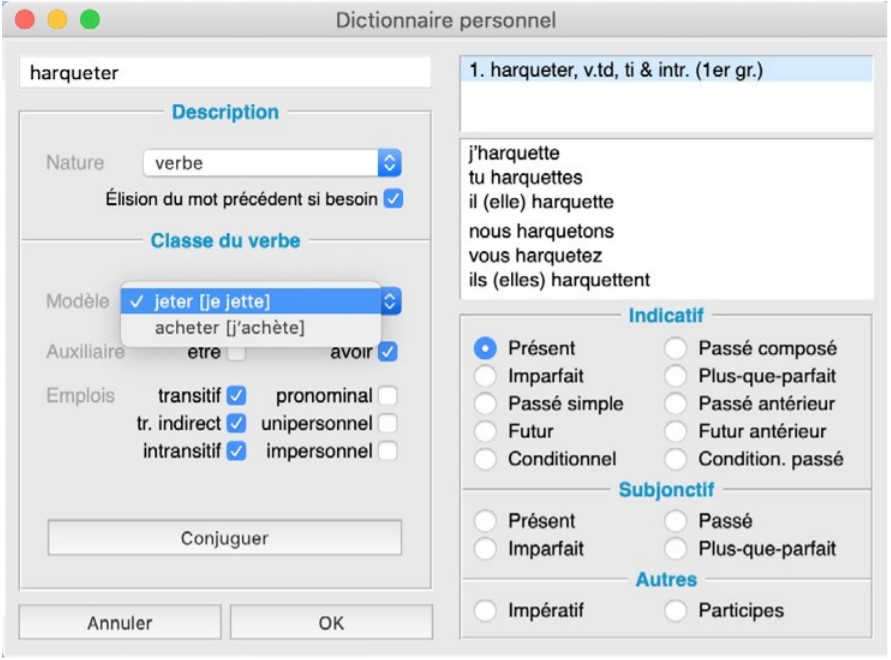The image size is (891, 660).
Task: Click the harqueter word input field
Action: [225, 73]
